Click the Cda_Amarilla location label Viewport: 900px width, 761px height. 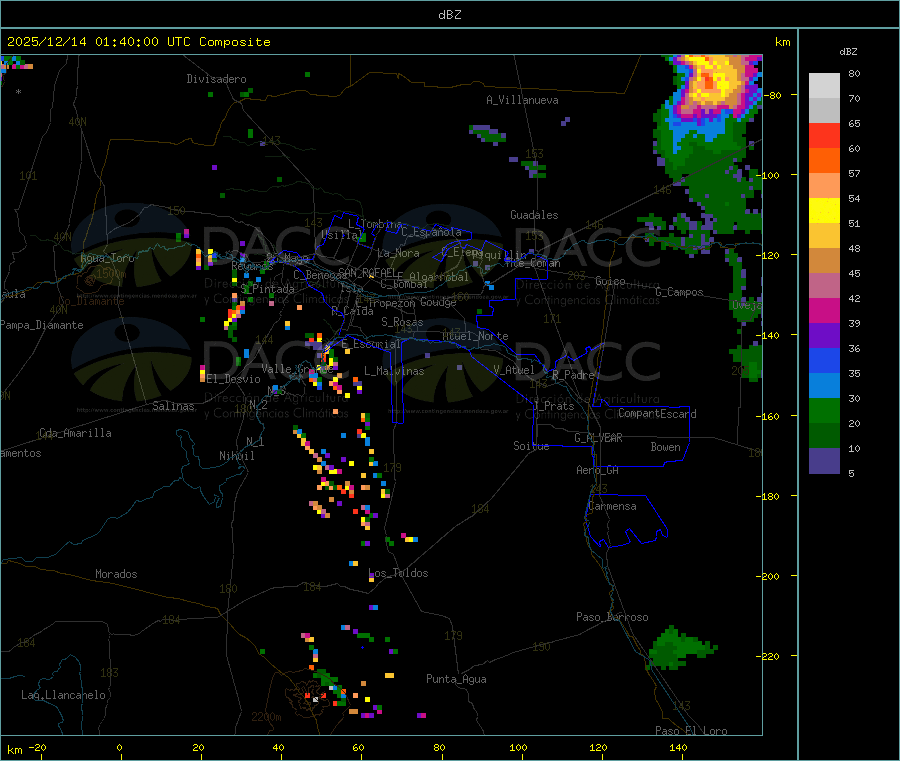(x=75, y=433)
